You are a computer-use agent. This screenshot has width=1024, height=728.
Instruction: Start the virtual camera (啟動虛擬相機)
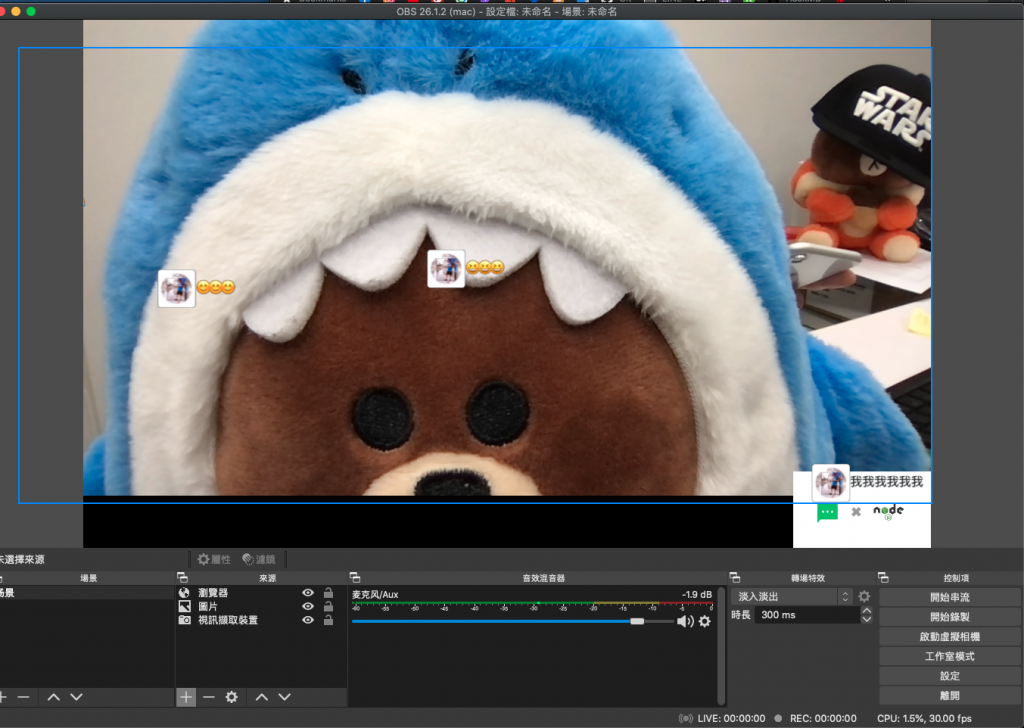950,637
